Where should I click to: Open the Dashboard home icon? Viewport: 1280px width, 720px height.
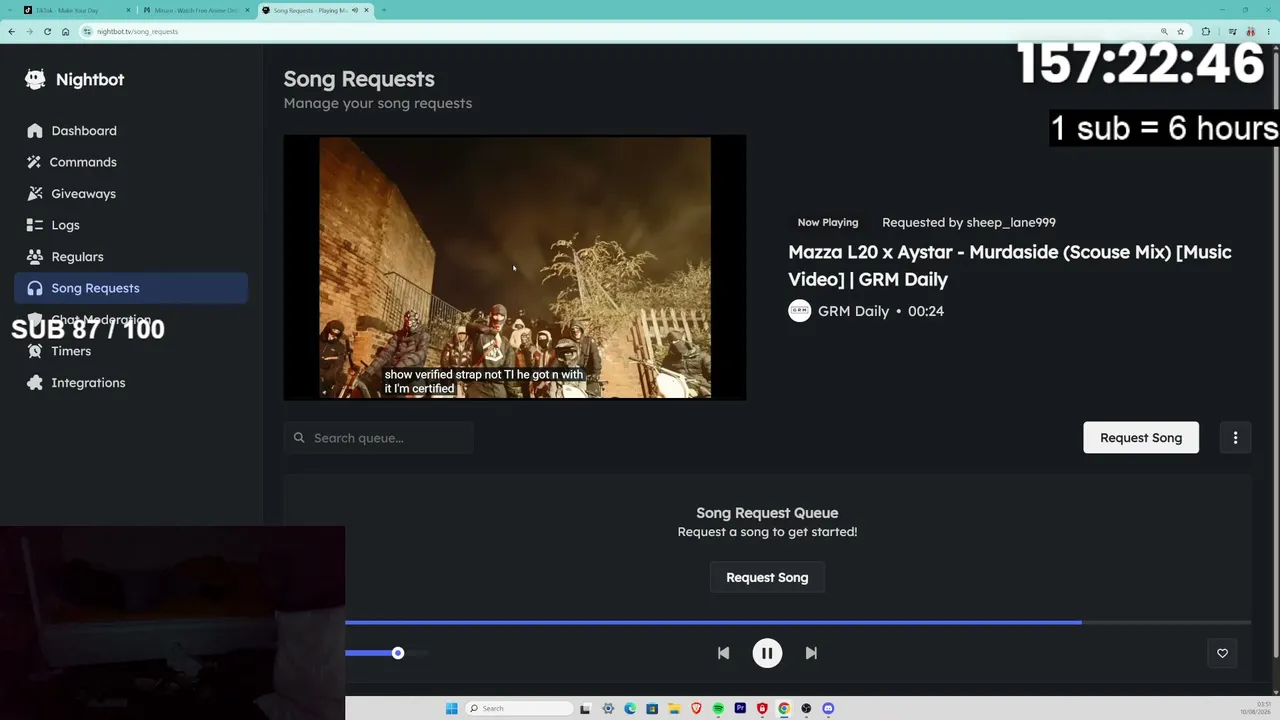click(35, 131)
